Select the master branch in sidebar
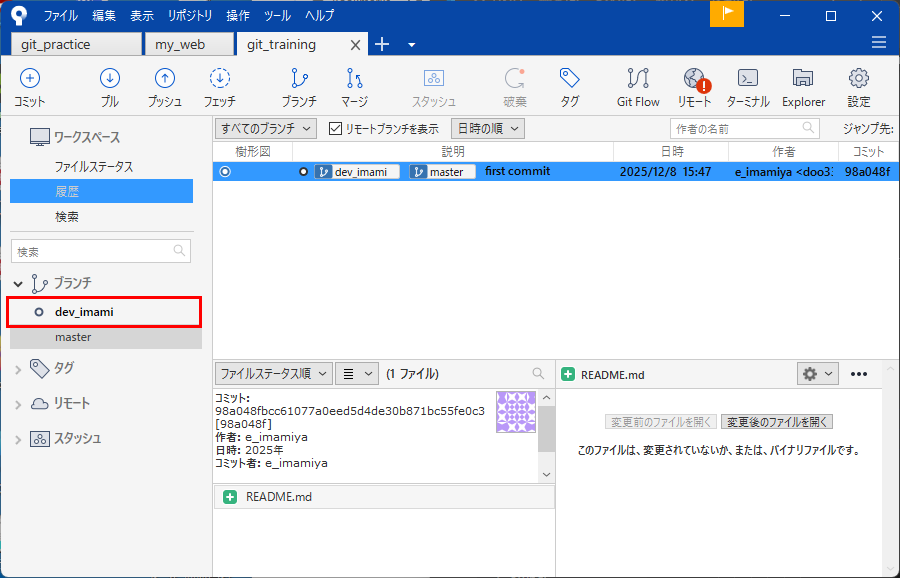 click(74, 338)
